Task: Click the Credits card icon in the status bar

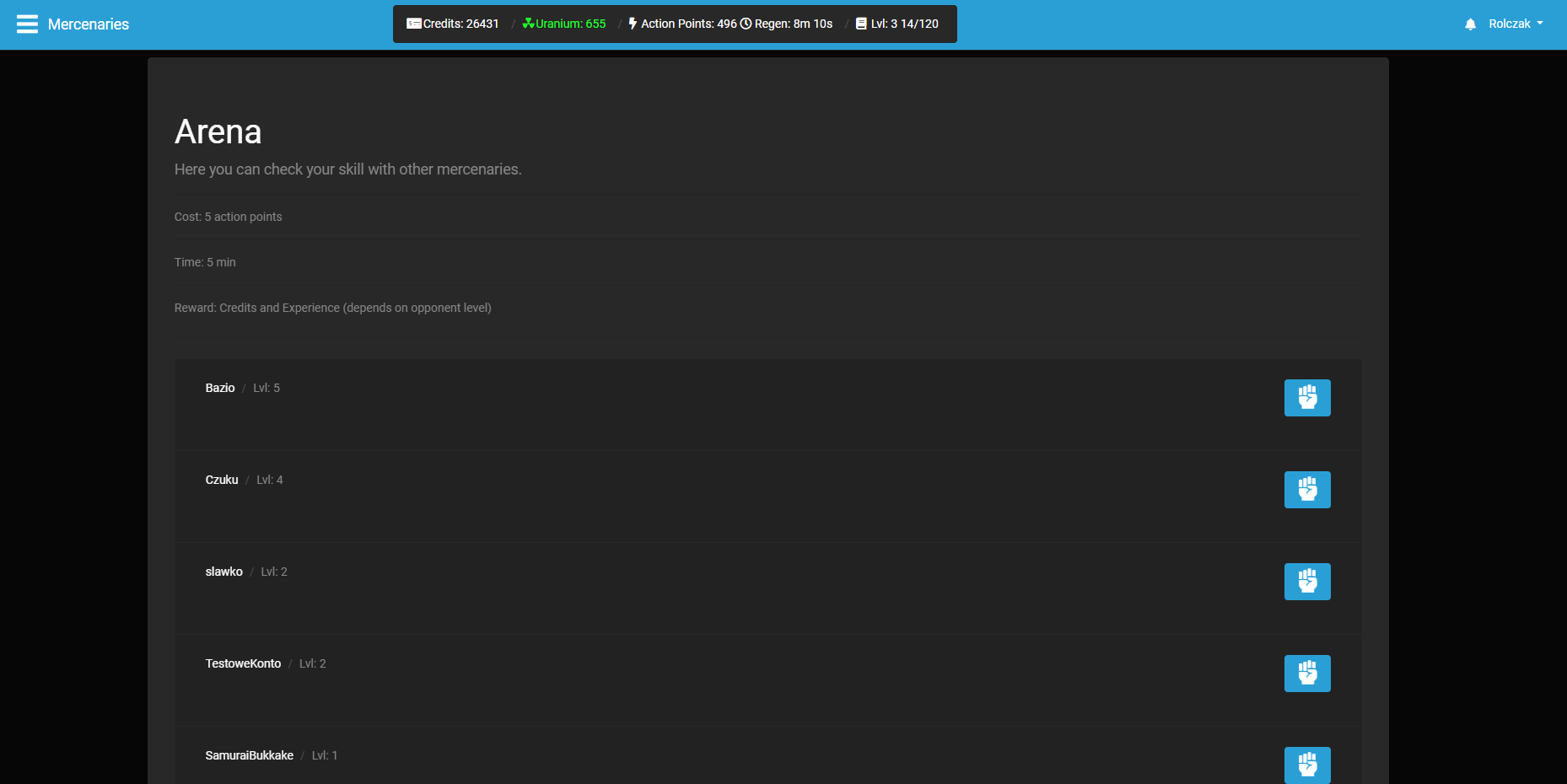Action: pyautogui.click(x=413, y=24)
